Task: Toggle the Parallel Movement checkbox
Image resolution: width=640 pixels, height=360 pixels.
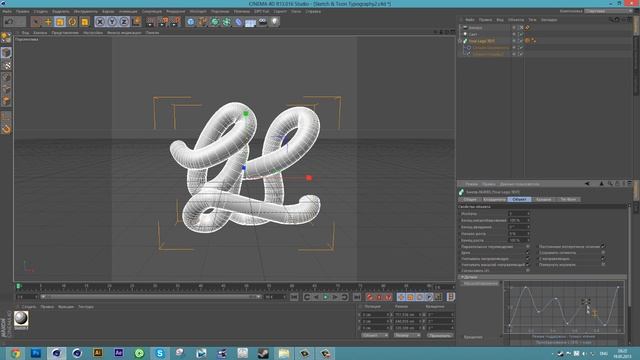Action: tap(527, 247)
